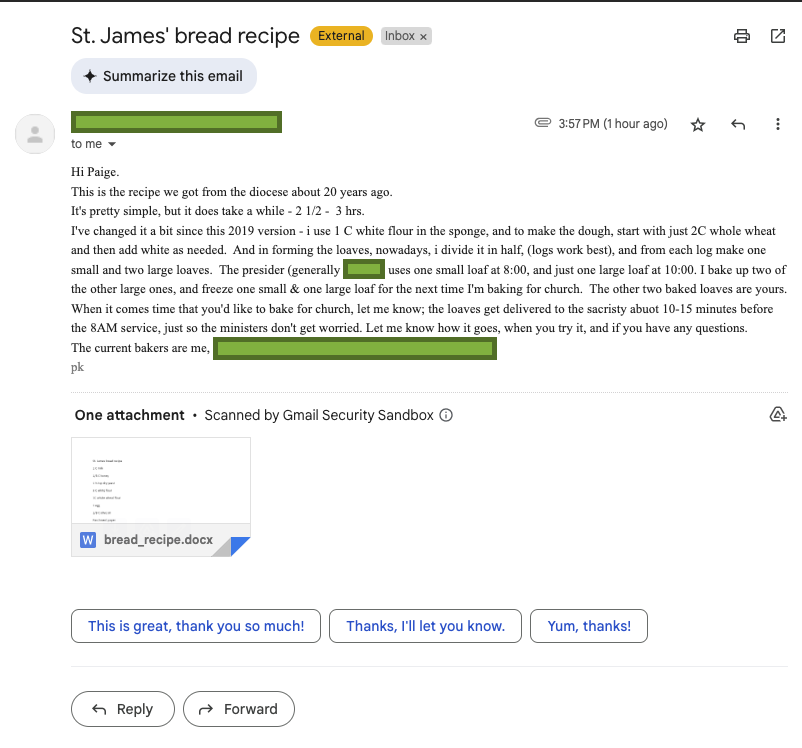Click the subject "St. James' bread recipe"
802x748 pixels.
pyautogui.click(x=185, y=36)
